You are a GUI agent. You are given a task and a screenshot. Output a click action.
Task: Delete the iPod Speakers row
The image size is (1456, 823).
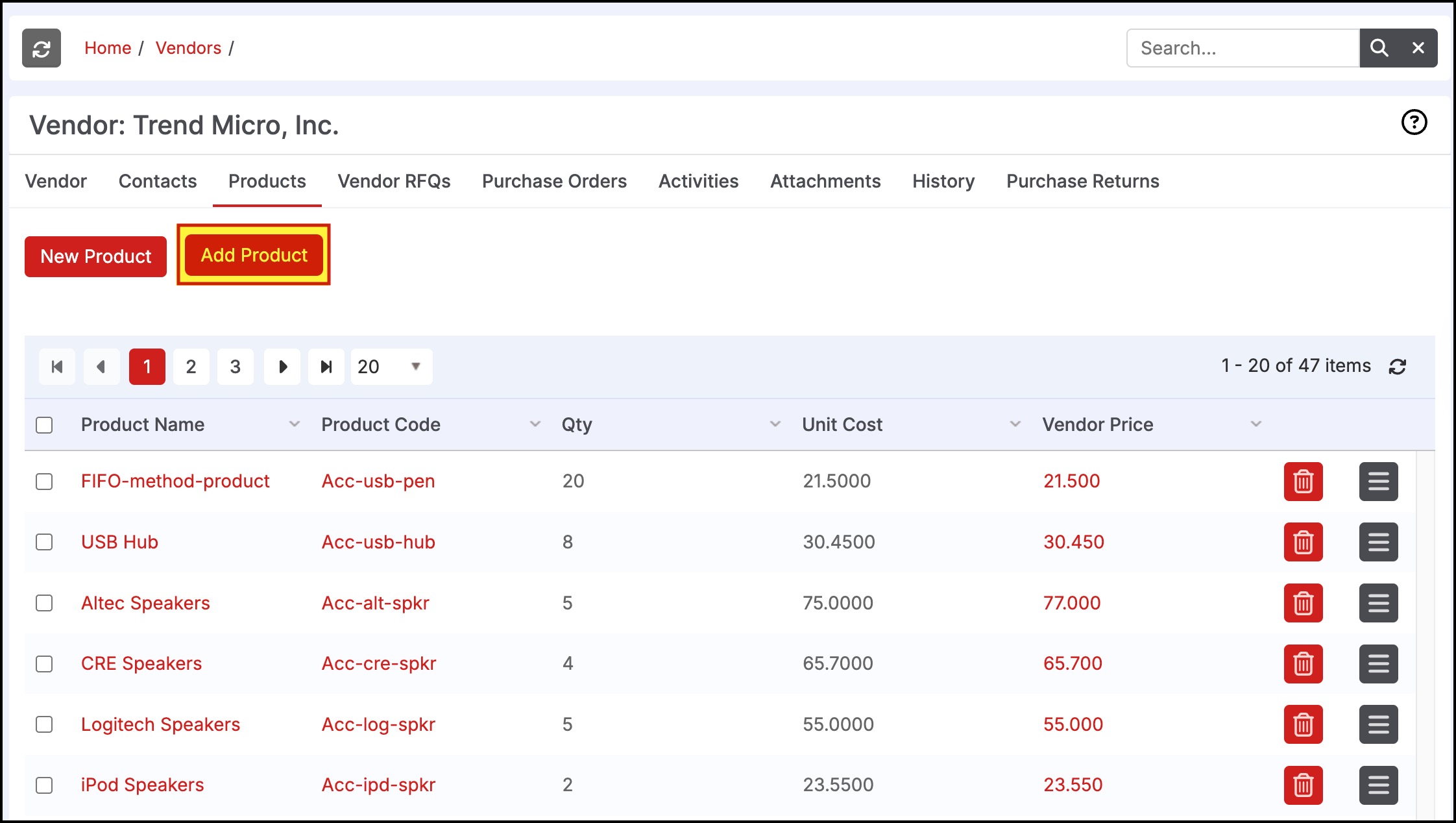click(1304, 785)
